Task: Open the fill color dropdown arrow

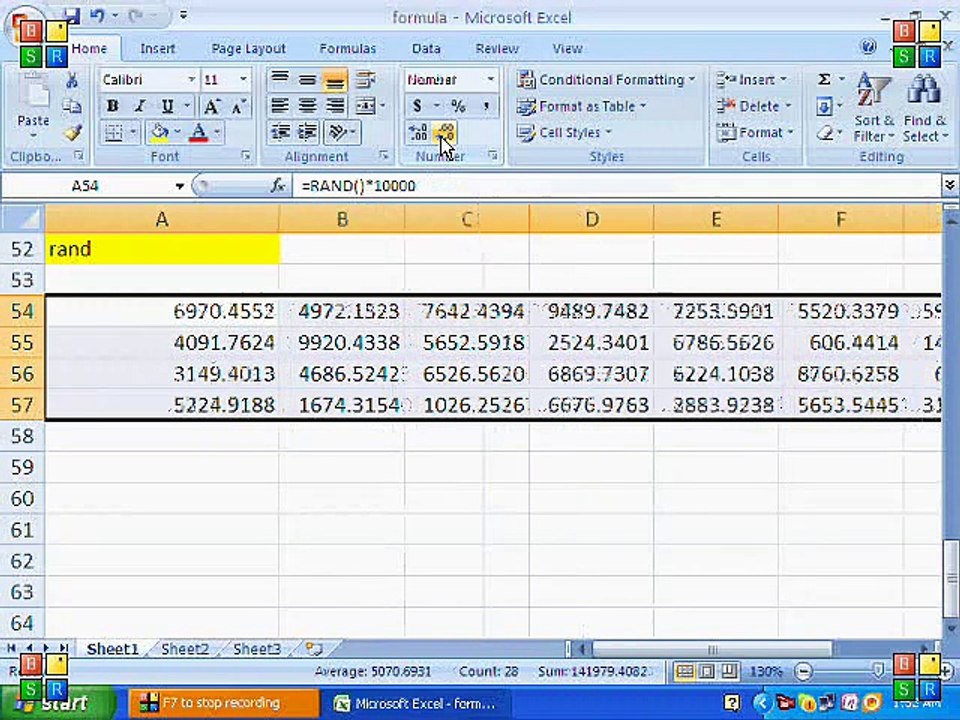Action: pyautogui.click(x=178, y=132)
